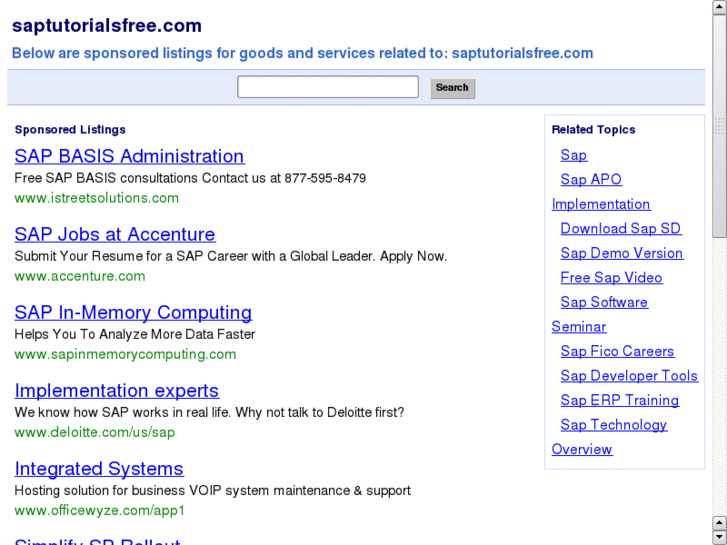Click the search text input field
The image size is (727, 545).
click(328, 87)
